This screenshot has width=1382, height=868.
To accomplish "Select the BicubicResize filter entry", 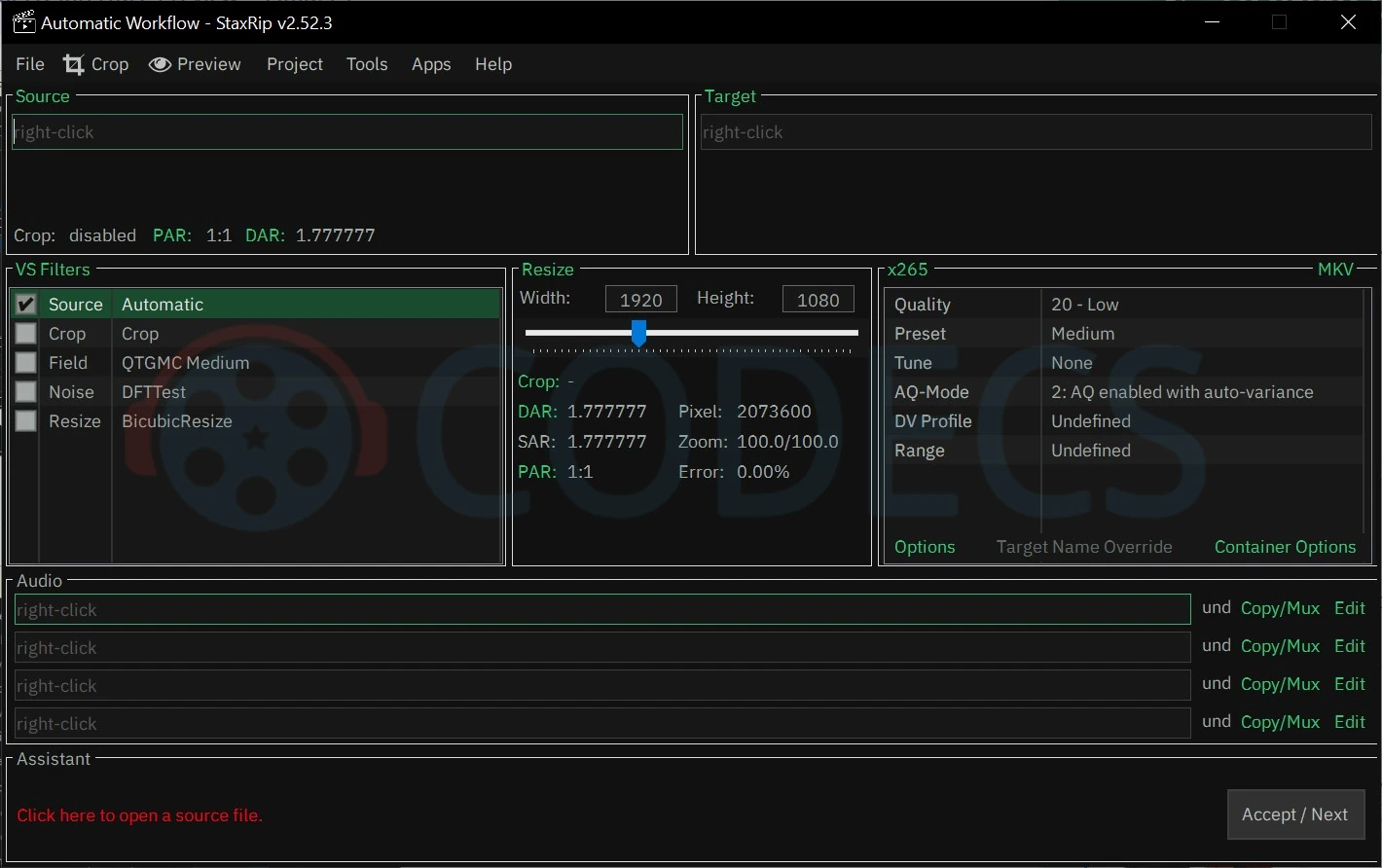I will click(x=177, y=421).
